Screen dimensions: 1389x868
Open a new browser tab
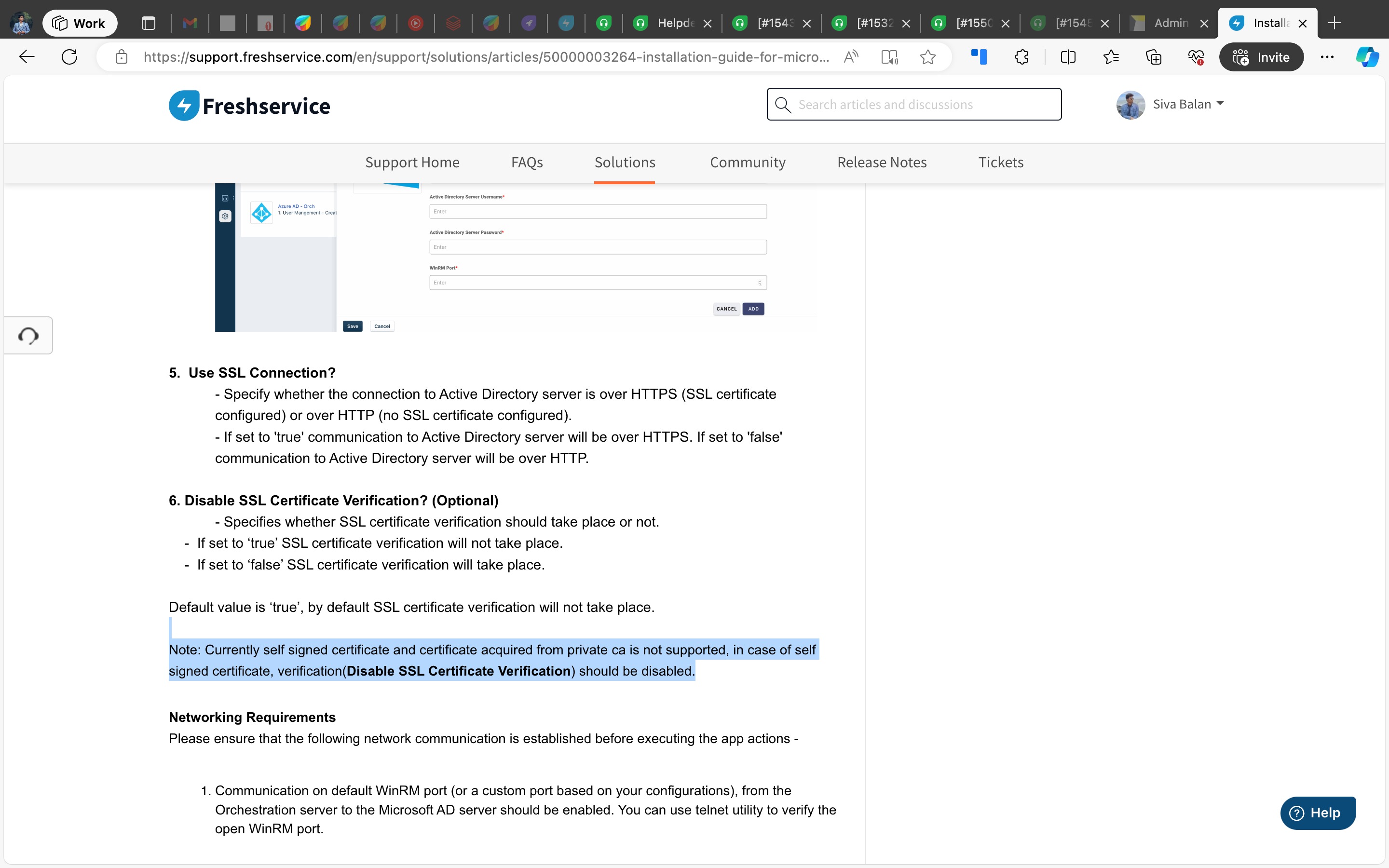tap(1335, 23)
